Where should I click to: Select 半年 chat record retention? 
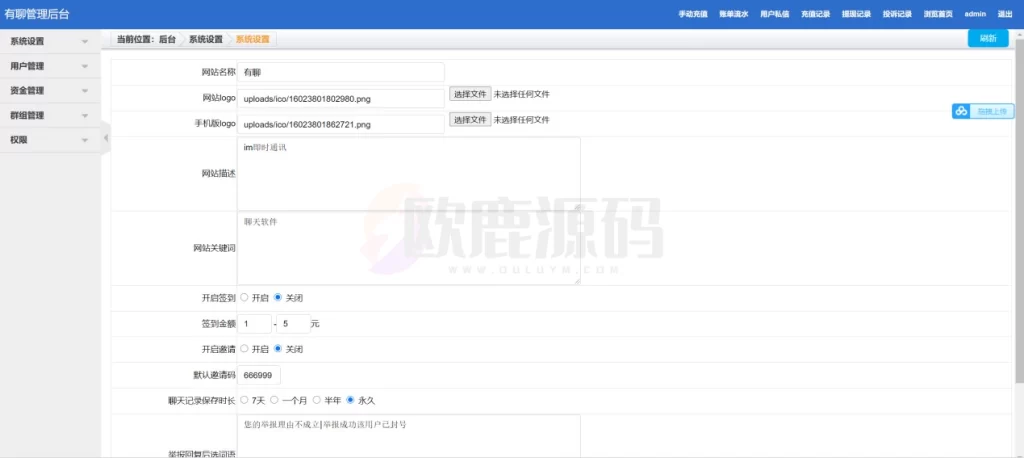(317, 400)
